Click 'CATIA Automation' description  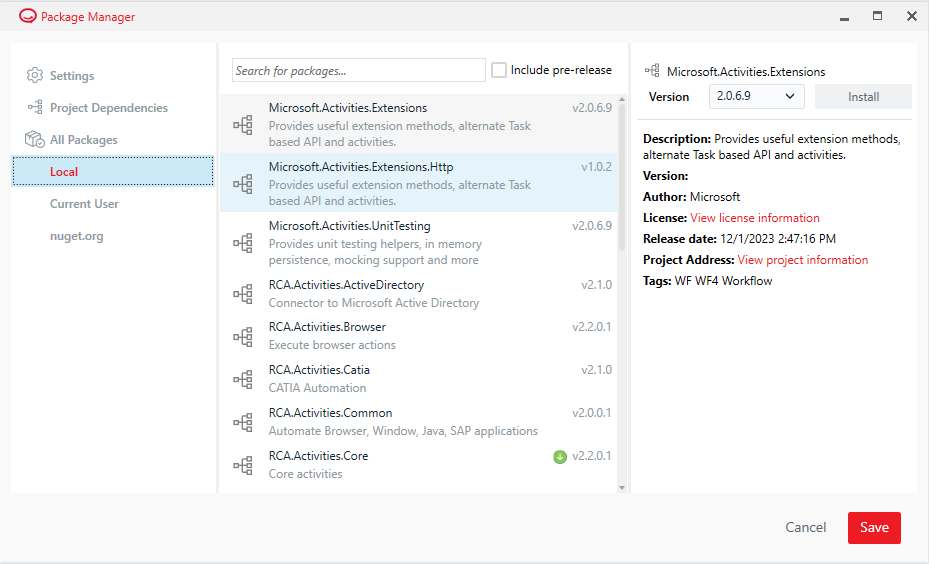coord(317,388)
